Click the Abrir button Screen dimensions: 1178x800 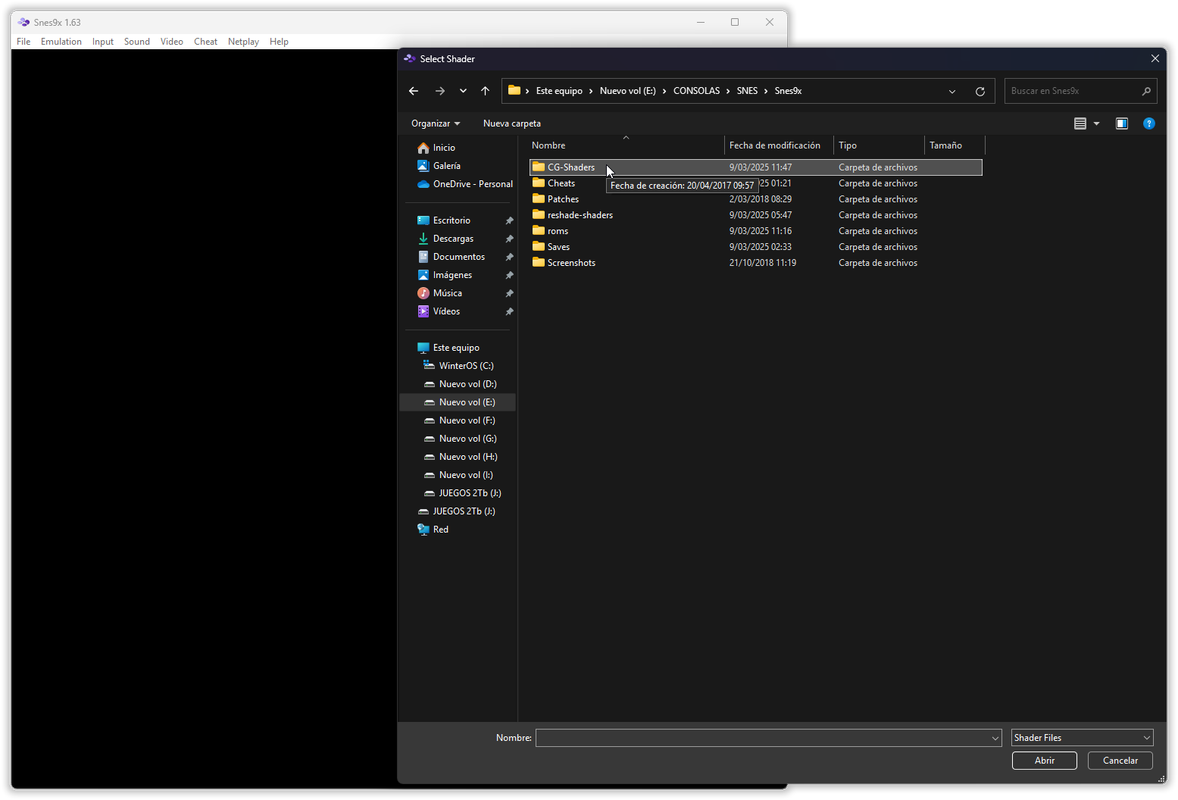[1044, 761]
